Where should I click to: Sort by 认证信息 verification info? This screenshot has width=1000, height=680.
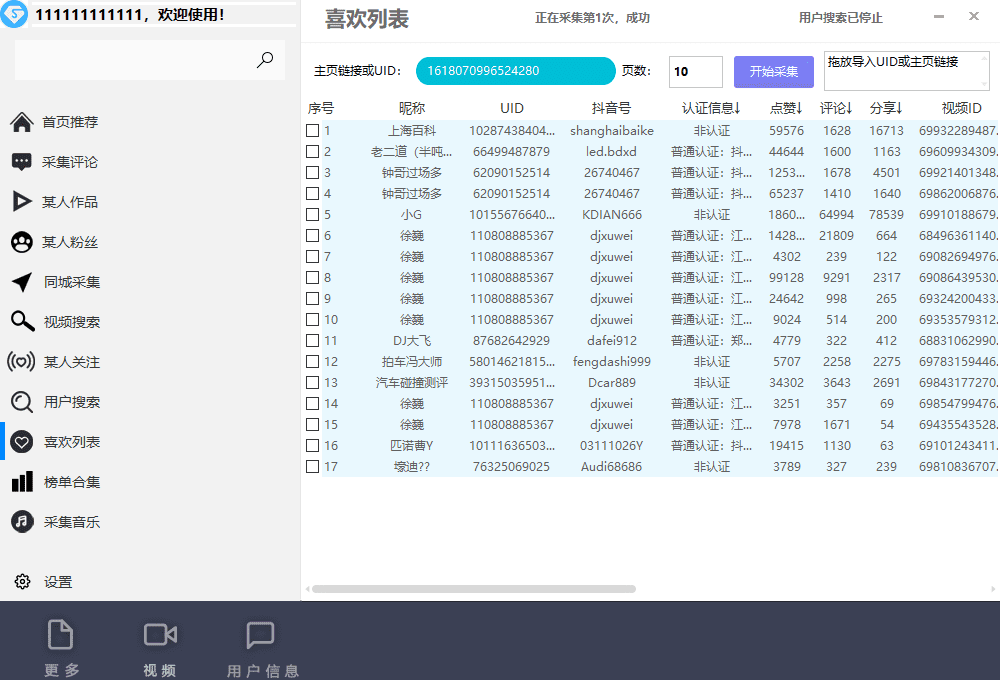[x=711, y=108]
